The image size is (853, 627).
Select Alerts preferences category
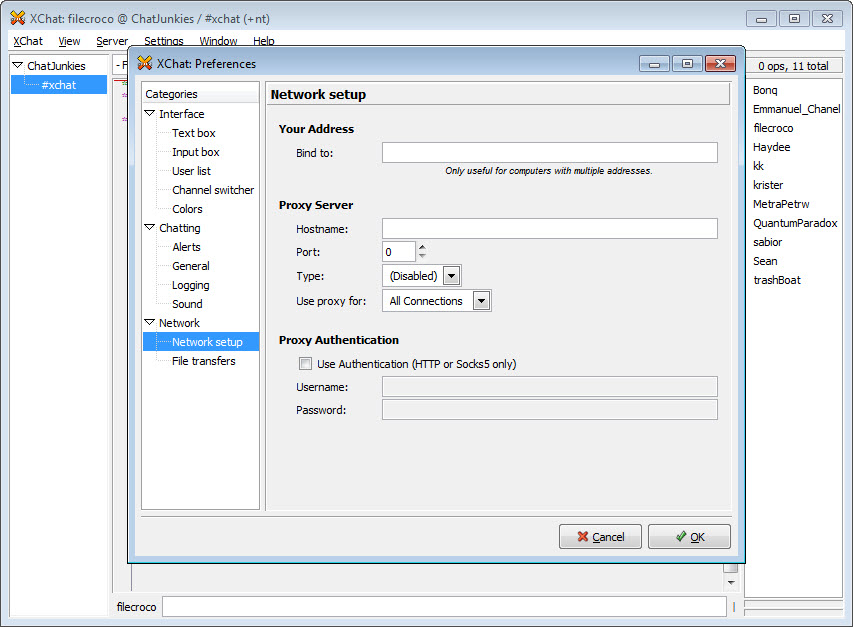pyautogui.click(x=187, y=247)
